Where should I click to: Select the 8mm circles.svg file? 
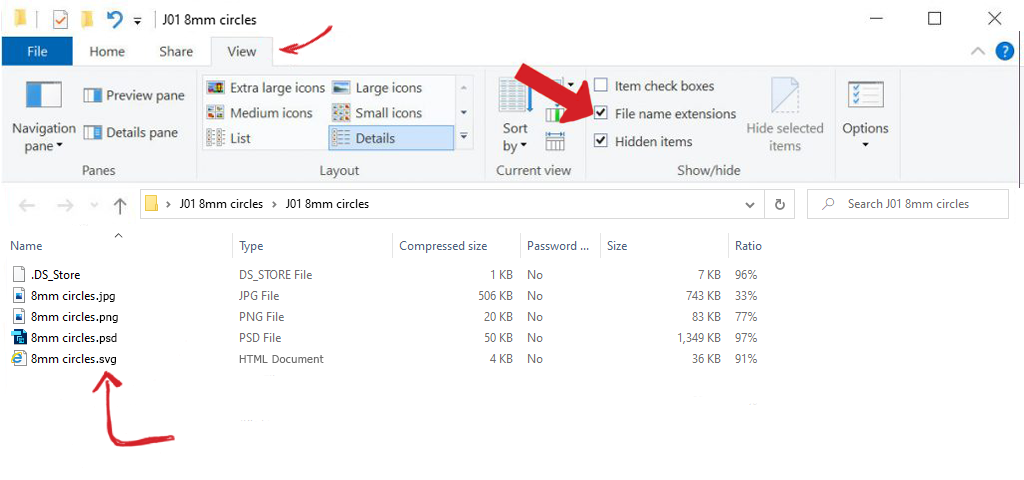[x=74, y=359]
